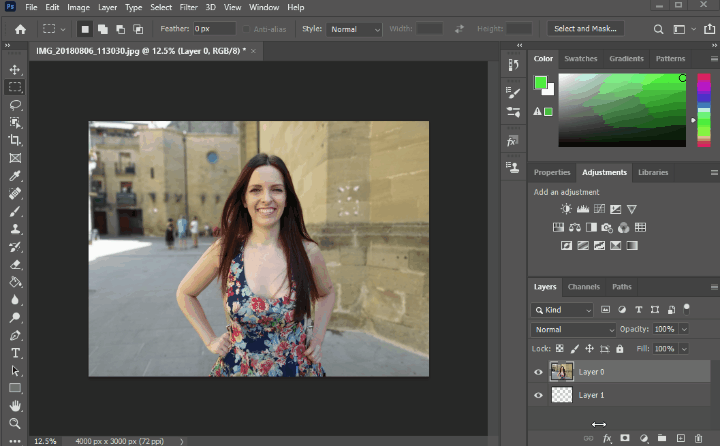The height and width of the screenshot is (446, 720).
Task: Open the Fill slider dropdown arrow
Action: (684, 349)
